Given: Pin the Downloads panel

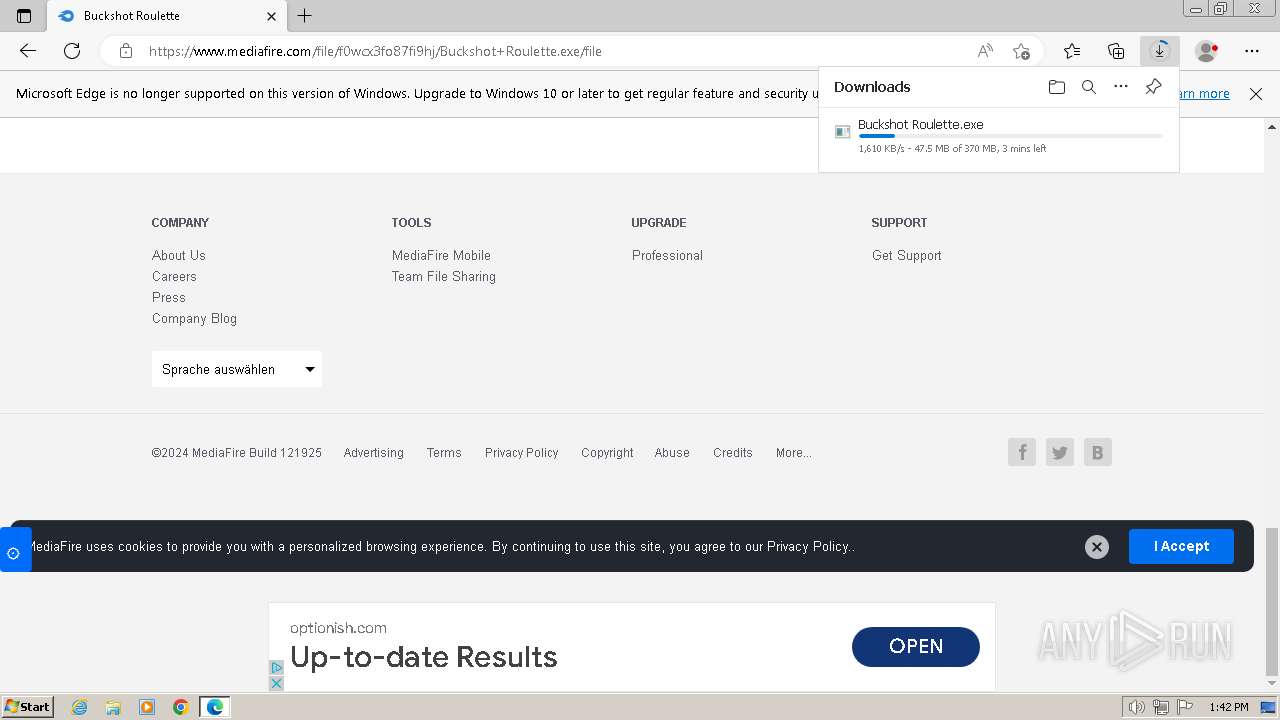Looking at the screenshot, I should (x=1153, y=87).
